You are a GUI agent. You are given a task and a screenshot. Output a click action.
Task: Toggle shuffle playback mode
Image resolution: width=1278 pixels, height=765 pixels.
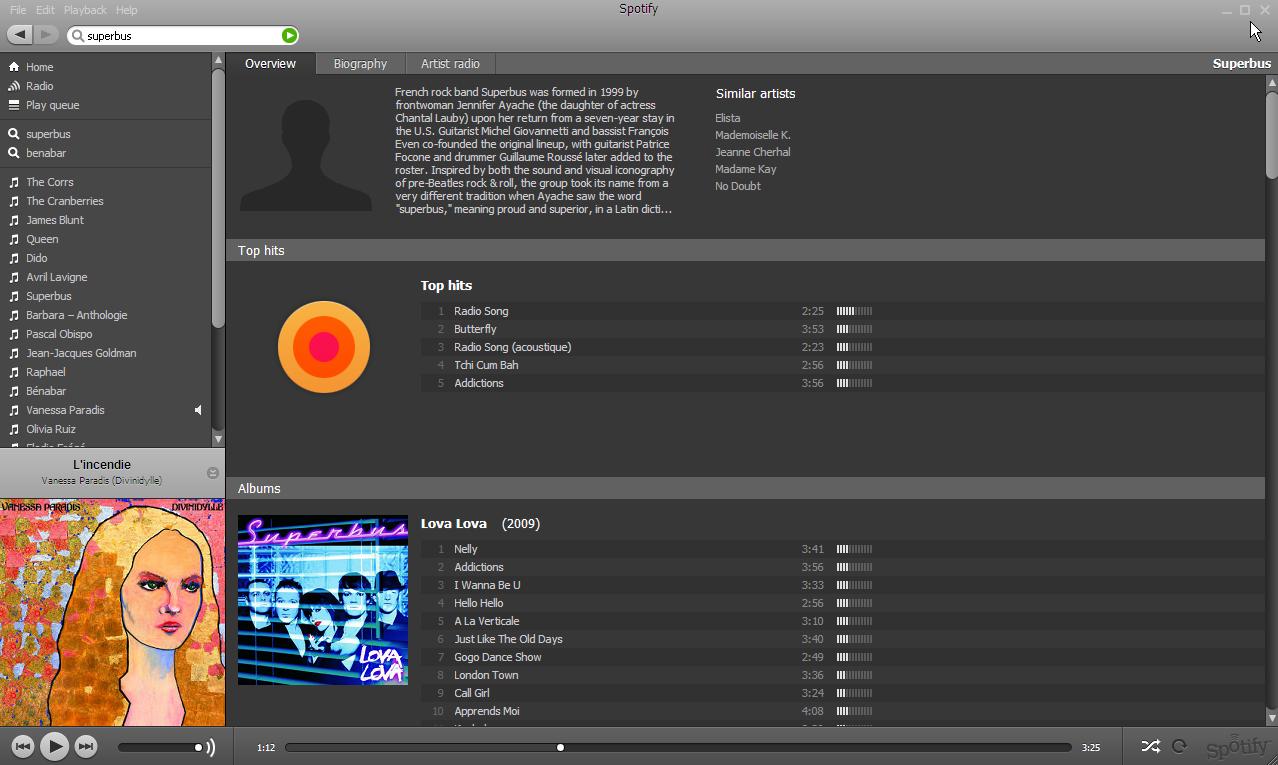point(1150,746)
